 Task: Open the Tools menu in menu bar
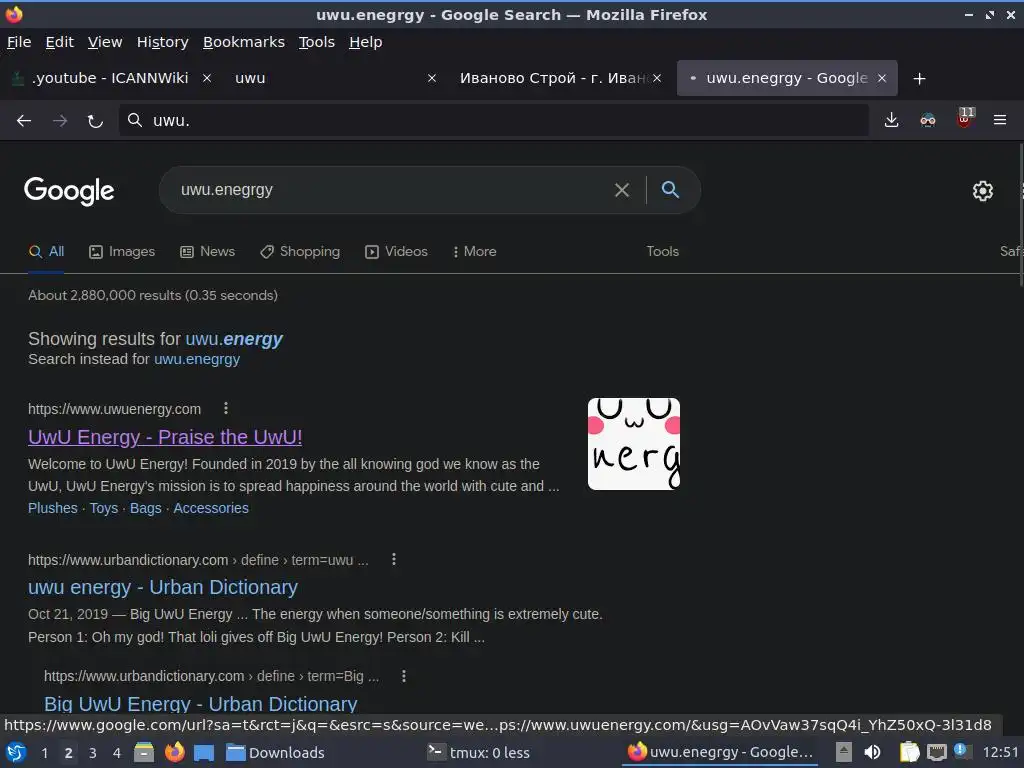[x=317, y=42]
